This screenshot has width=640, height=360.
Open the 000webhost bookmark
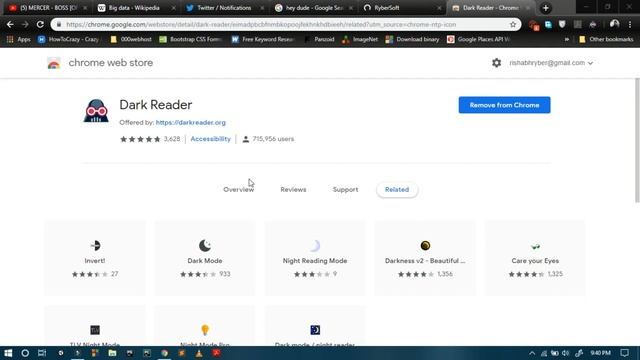[x=131, y=40]
